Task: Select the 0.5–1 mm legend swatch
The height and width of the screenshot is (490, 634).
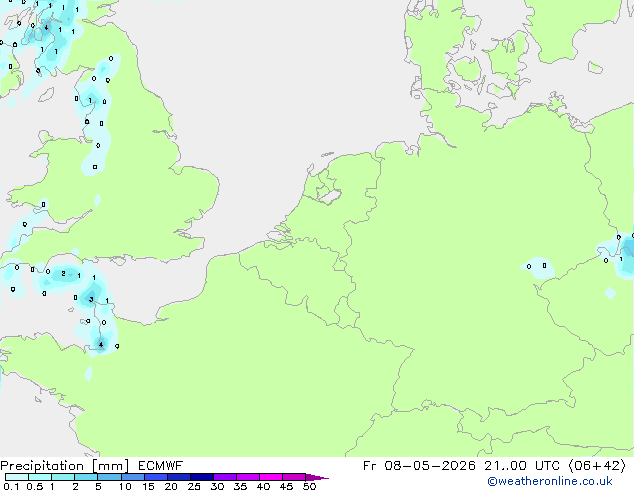Action: coord(40,477)
